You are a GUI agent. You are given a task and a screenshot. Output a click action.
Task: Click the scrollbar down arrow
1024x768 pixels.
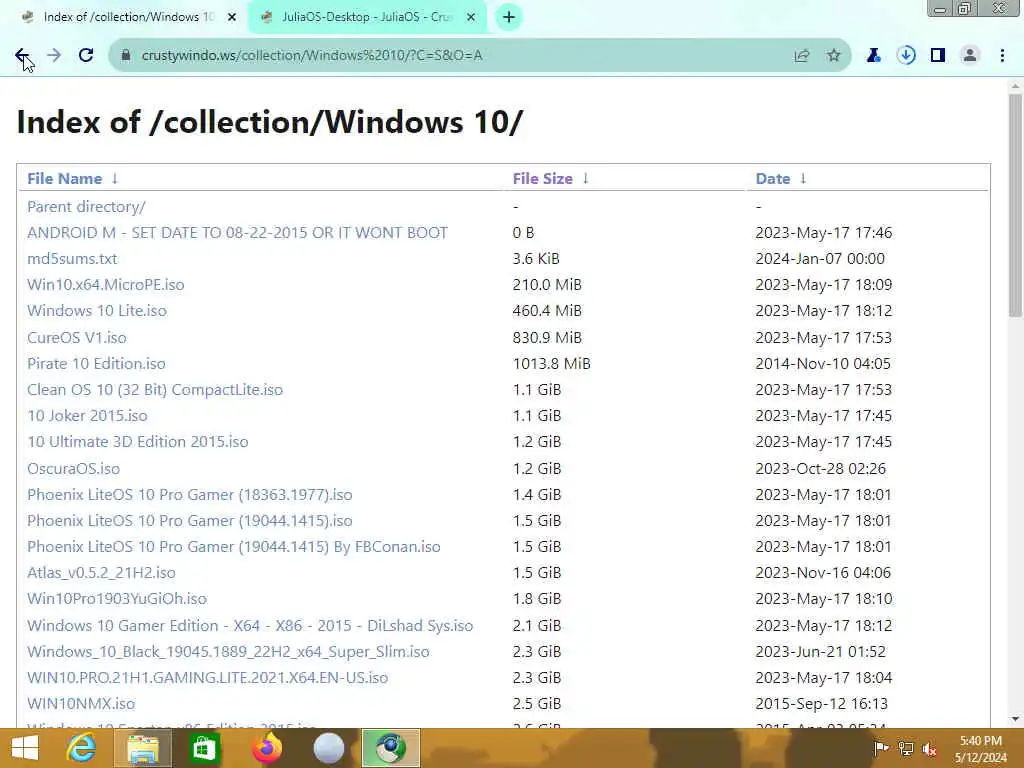pyautogui.click(x=1015, y=720)
